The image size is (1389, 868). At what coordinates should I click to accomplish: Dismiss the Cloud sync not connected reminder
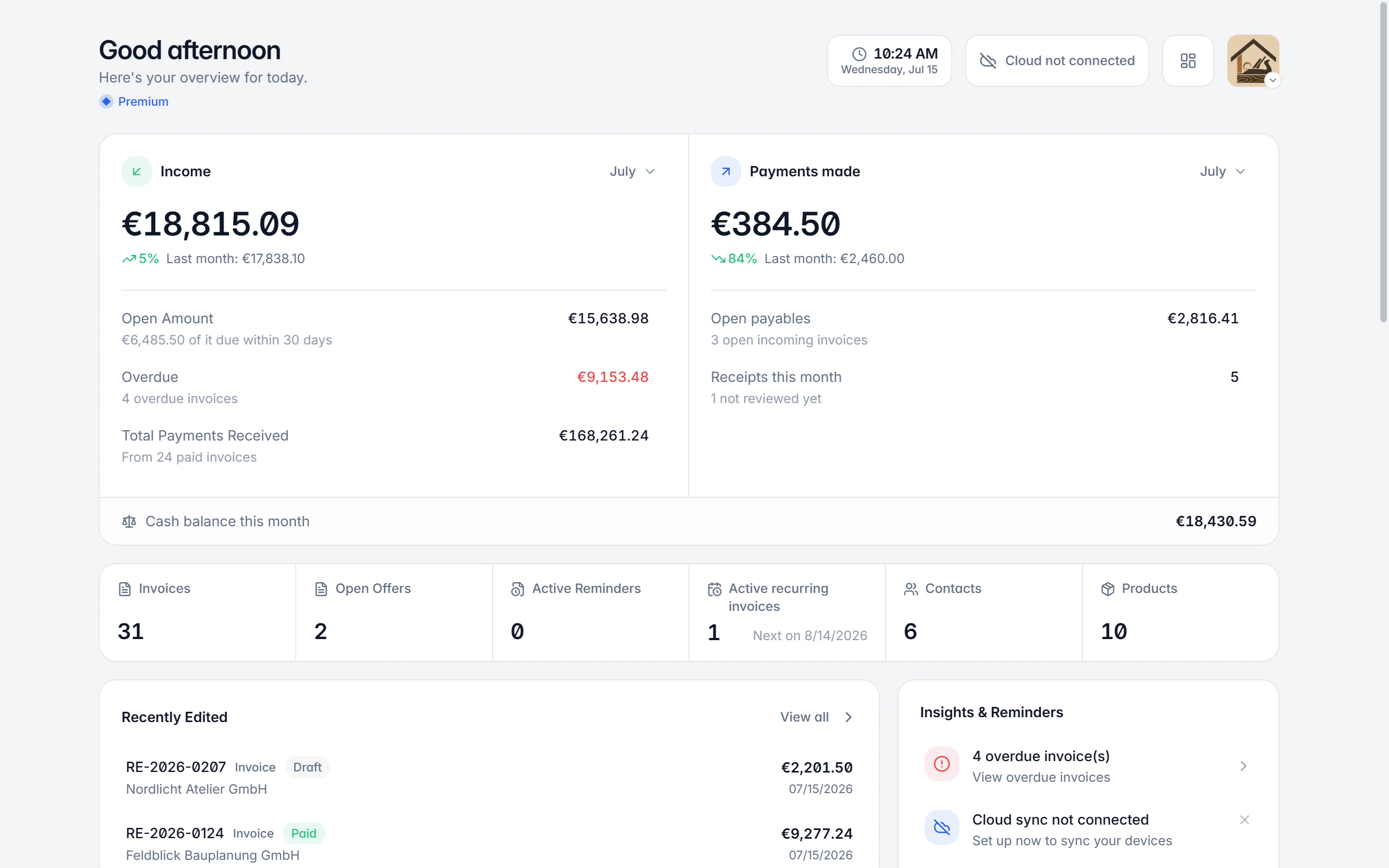click(1244, 820)
